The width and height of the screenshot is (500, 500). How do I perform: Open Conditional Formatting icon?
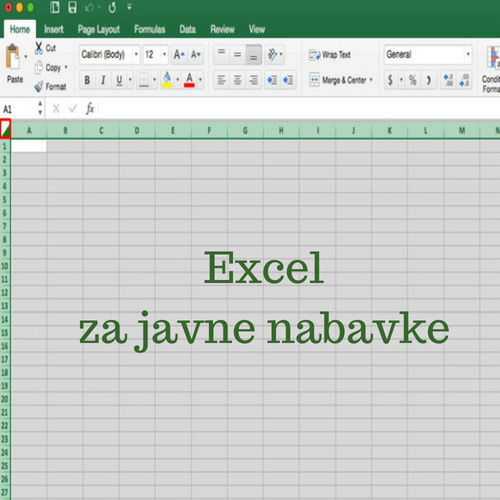[493, 57]
